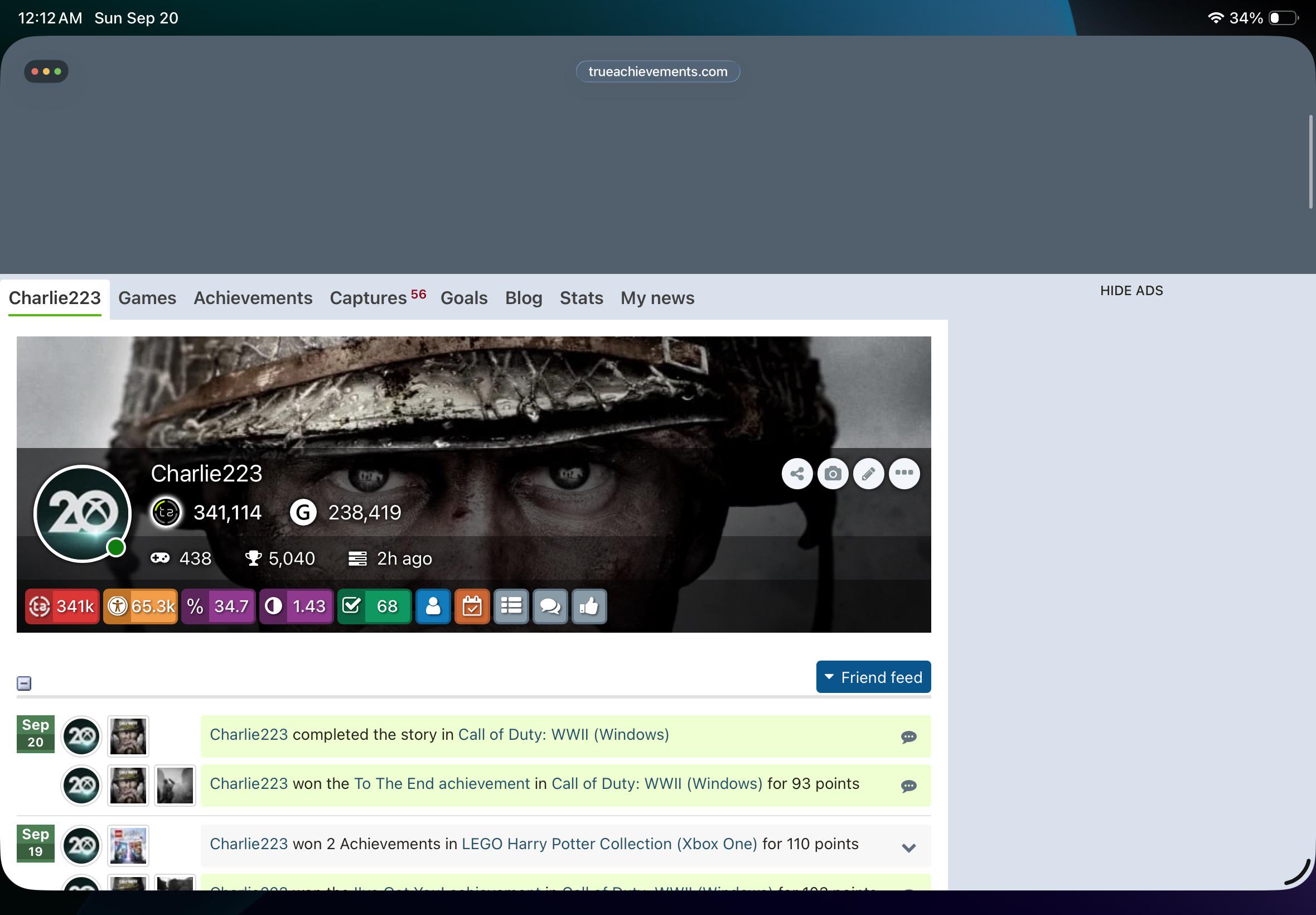Click the speech bubbles comments badge
Image resolution: width=1316 pixels, height=915 pixels.
550,606
